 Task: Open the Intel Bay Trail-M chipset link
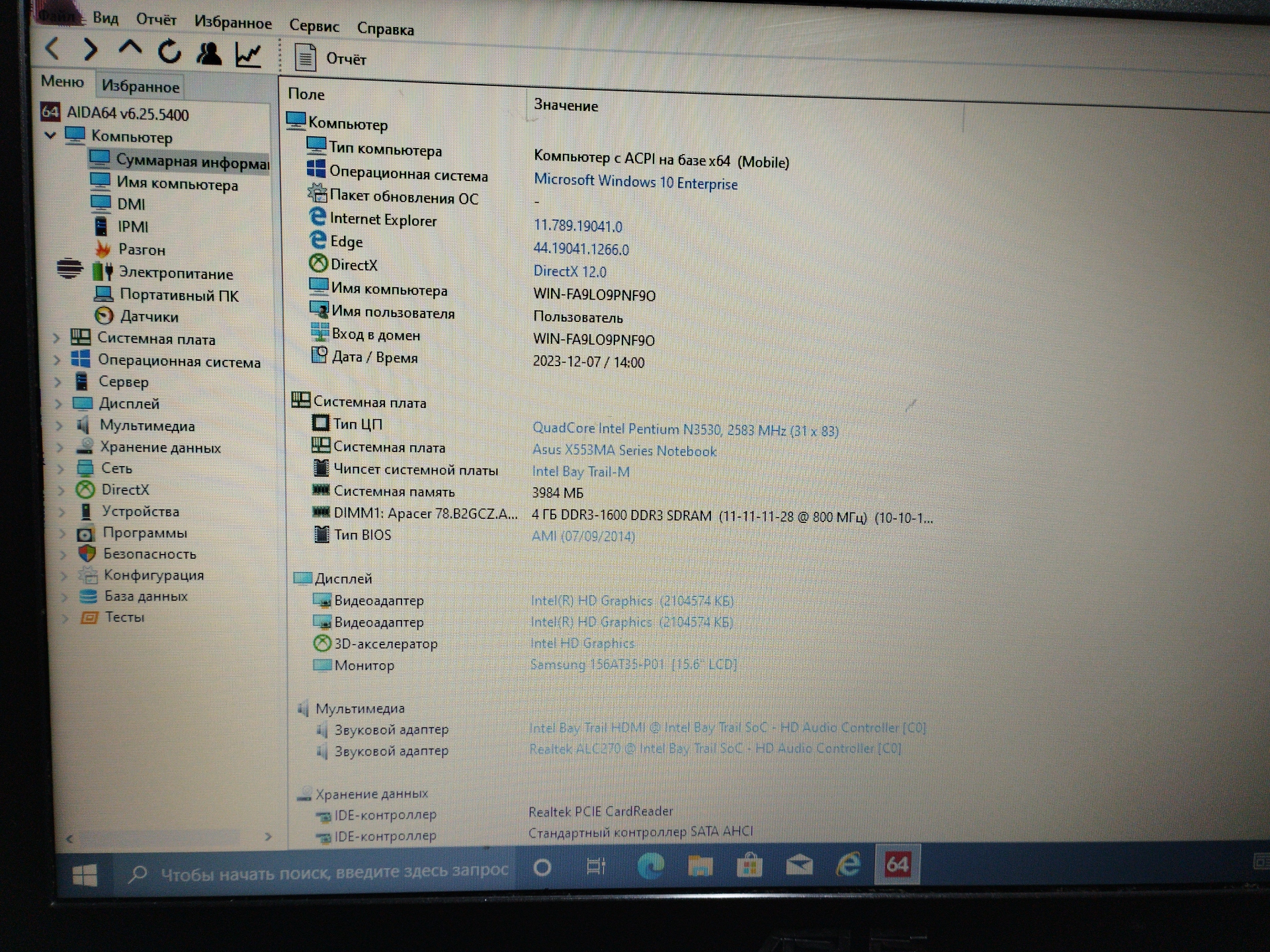click(x=581, y=471)
